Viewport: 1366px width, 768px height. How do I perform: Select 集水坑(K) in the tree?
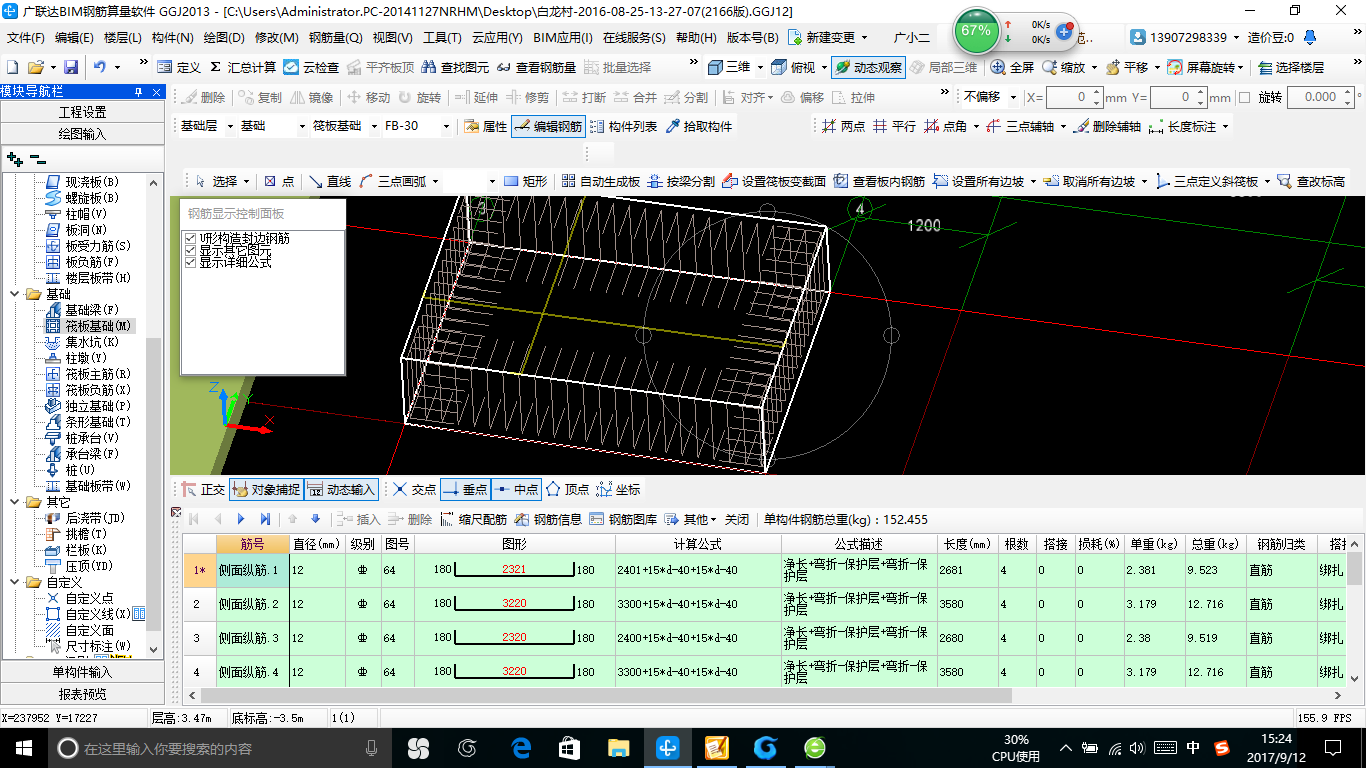click(x=91, y=342)
